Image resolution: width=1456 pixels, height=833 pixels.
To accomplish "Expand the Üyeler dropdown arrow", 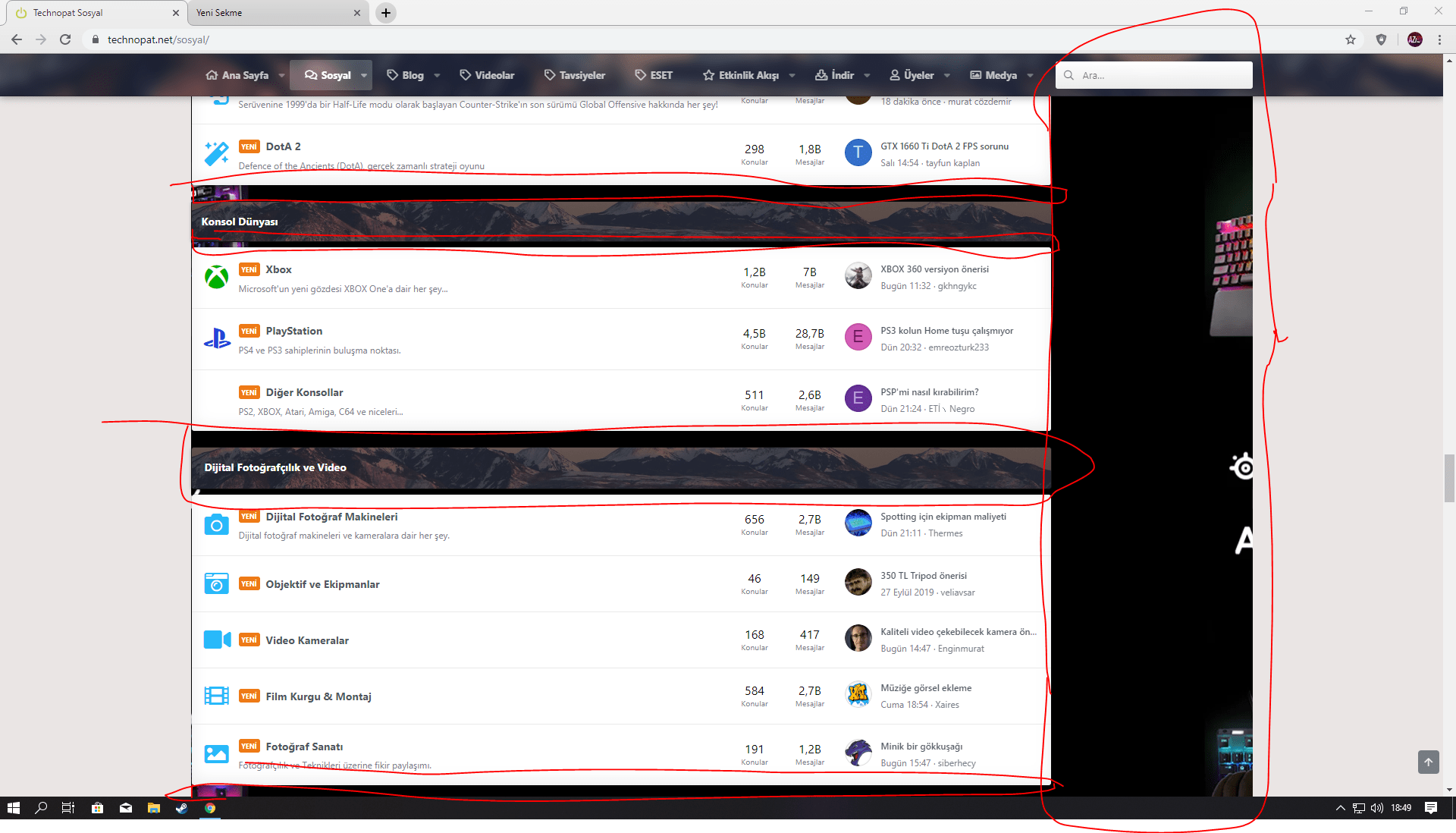I will (947, 76).
